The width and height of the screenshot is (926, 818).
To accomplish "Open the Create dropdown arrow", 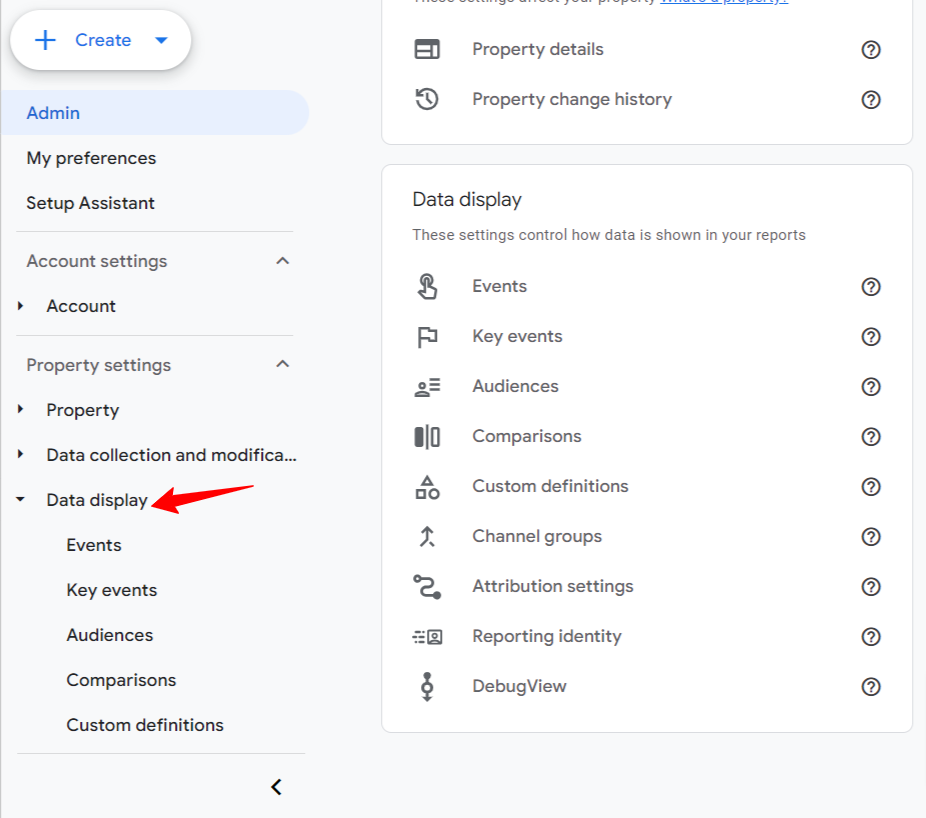I will click(x=161, y=40).
